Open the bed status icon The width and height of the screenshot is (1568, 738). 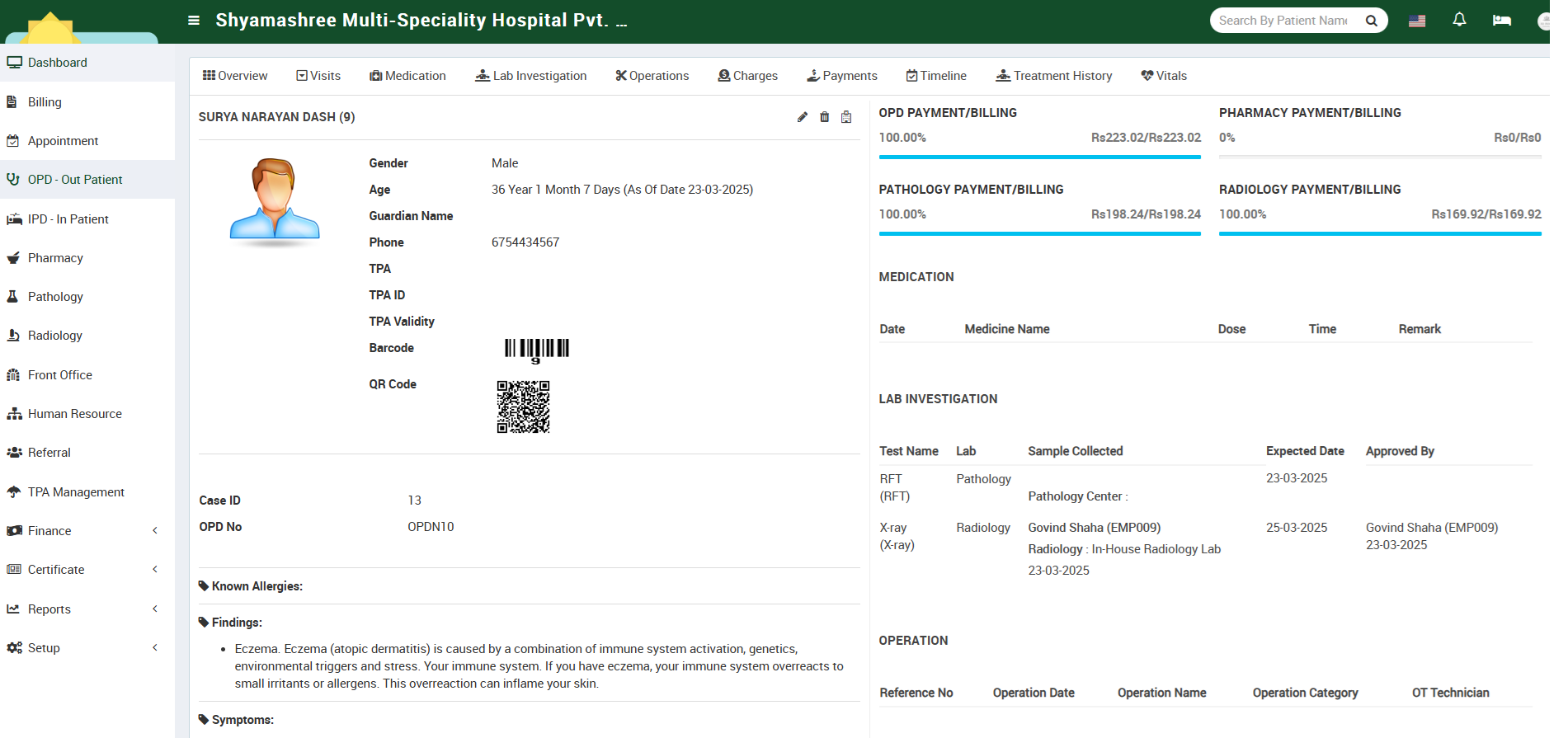1501,21
